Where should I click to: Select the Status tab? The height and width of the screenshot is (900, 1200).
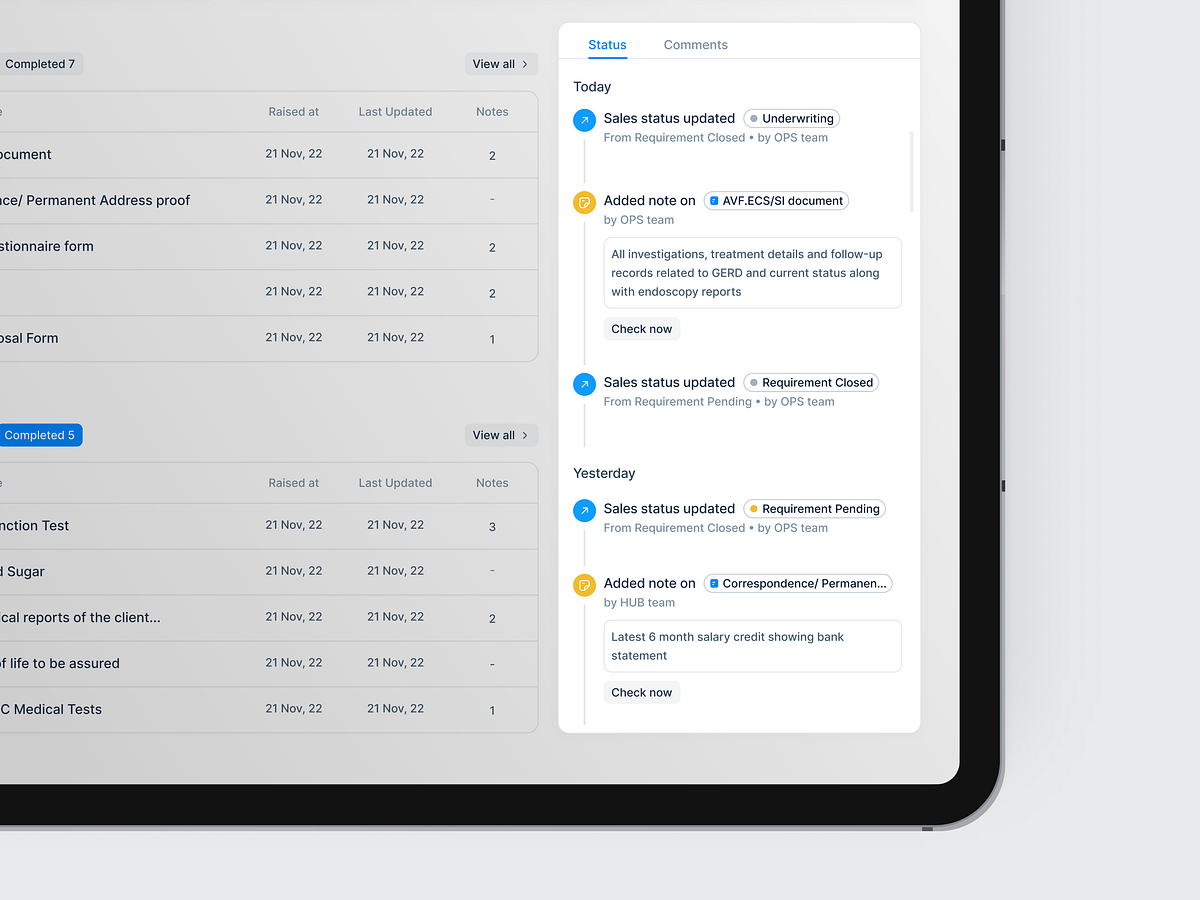[x=607, y=44]
